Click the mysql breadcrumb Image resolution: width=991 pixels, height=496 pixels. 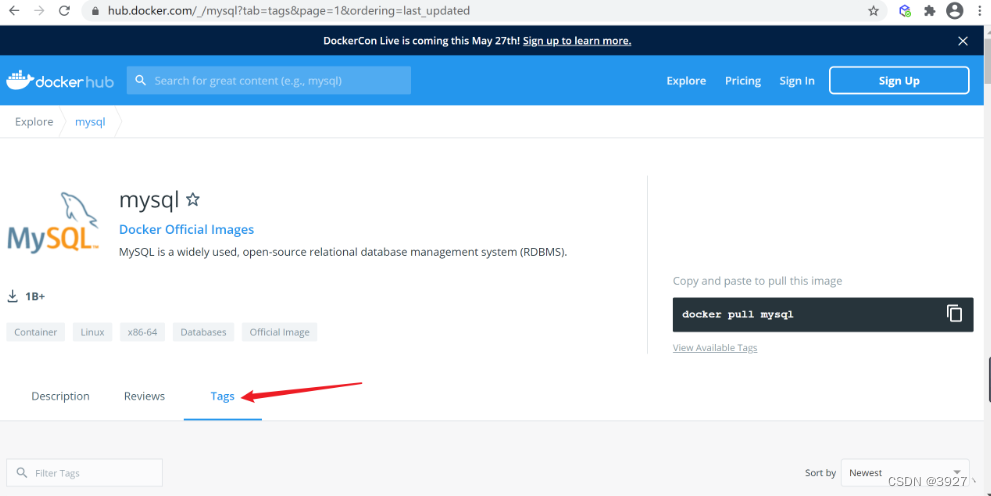coord(90,122)
